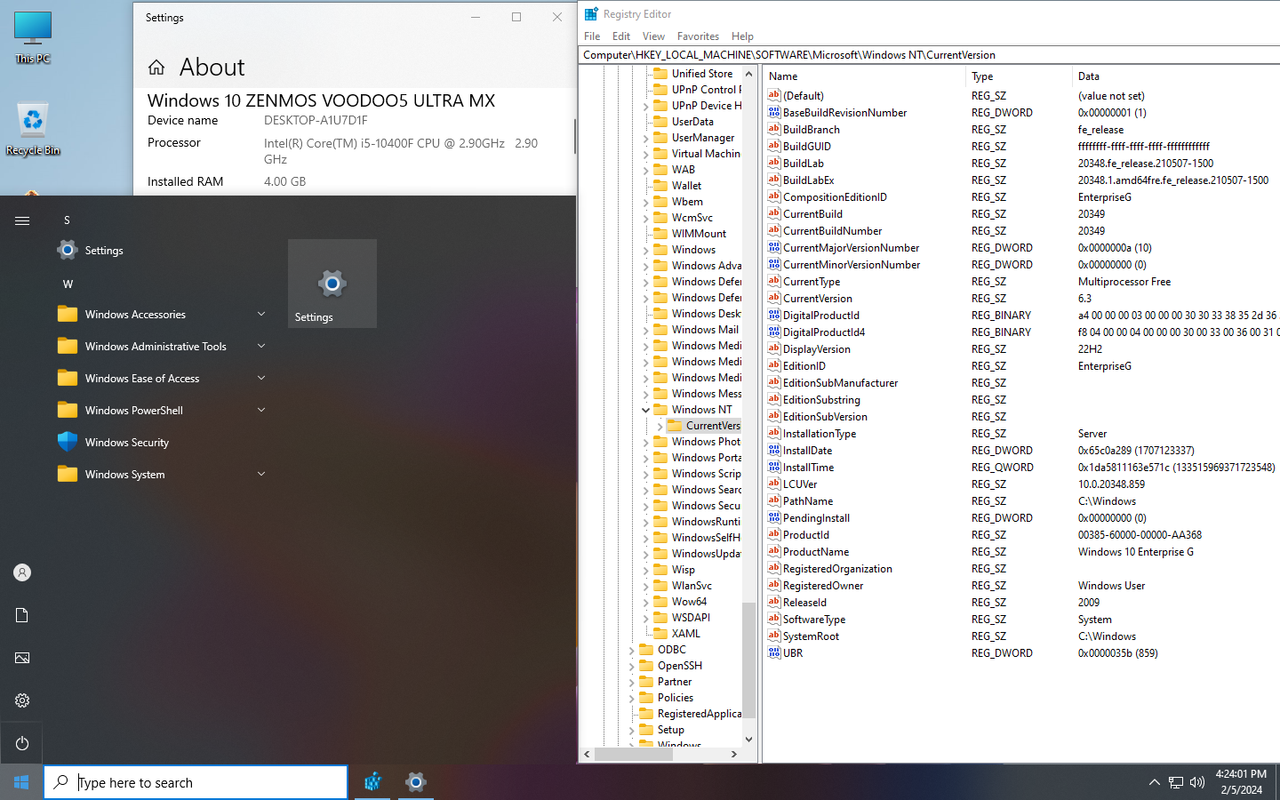The height and width of the screenshot is (800, 1280).
Task: Click the network icon in system tray
Action: click(x=1176, y=782)
